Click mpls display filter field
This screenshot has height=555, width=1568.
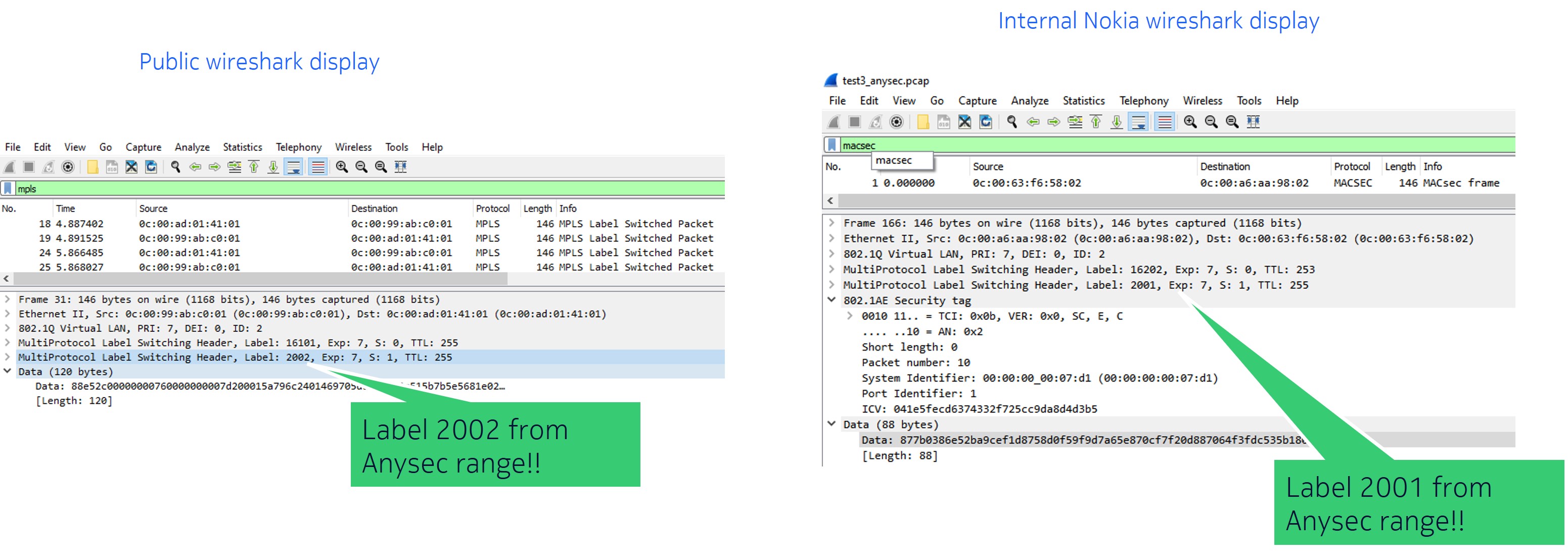point(370,189)
